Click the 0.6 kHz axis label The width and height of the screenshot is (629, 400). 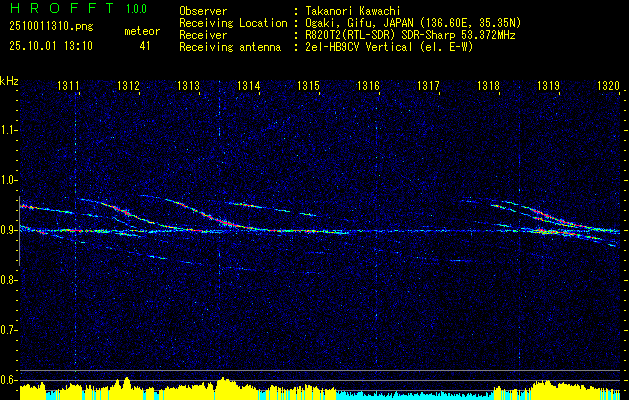coord(7,380)
